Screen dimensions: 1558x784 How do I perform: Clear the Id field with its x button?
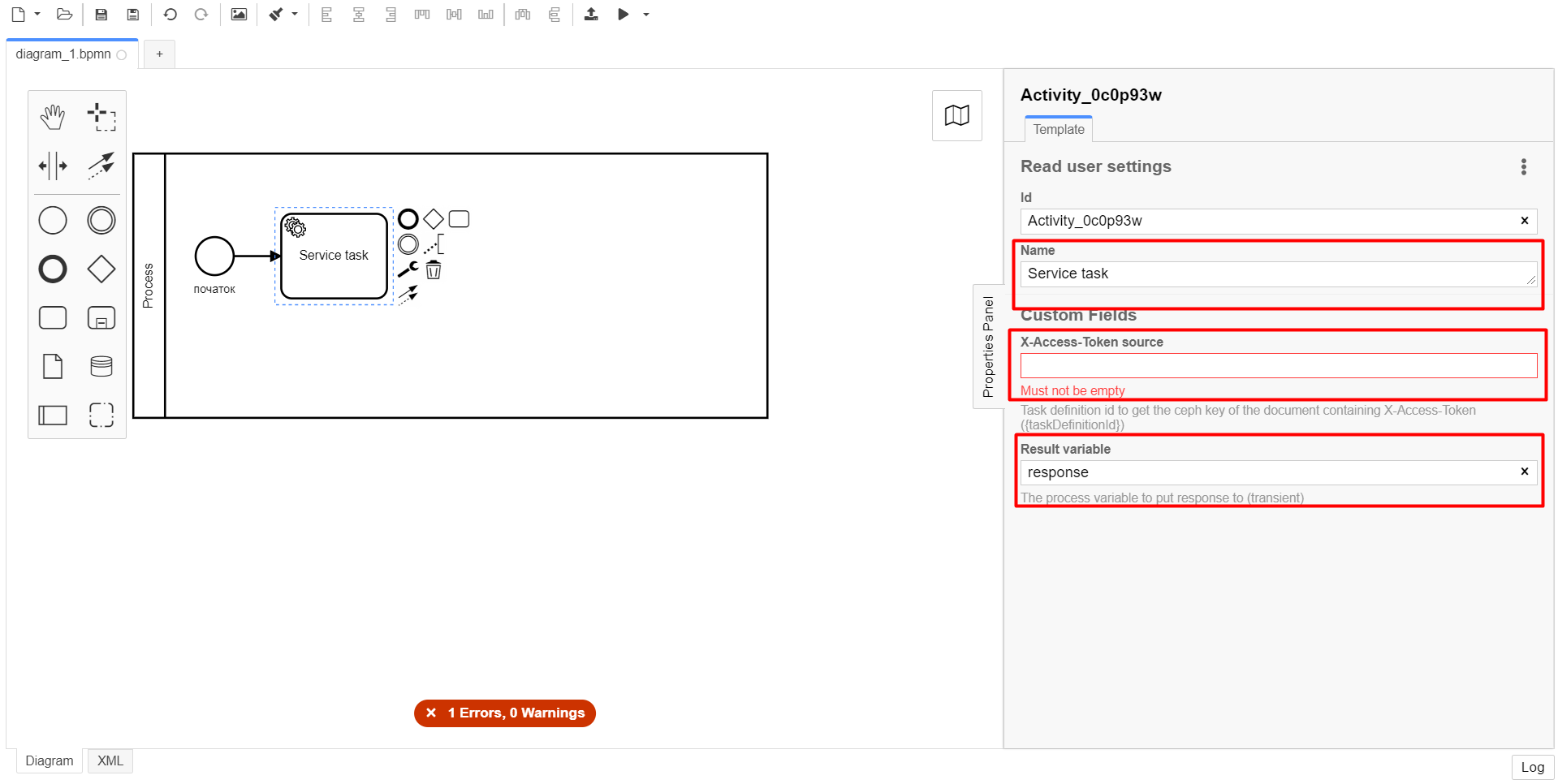tap(1525, 221)
